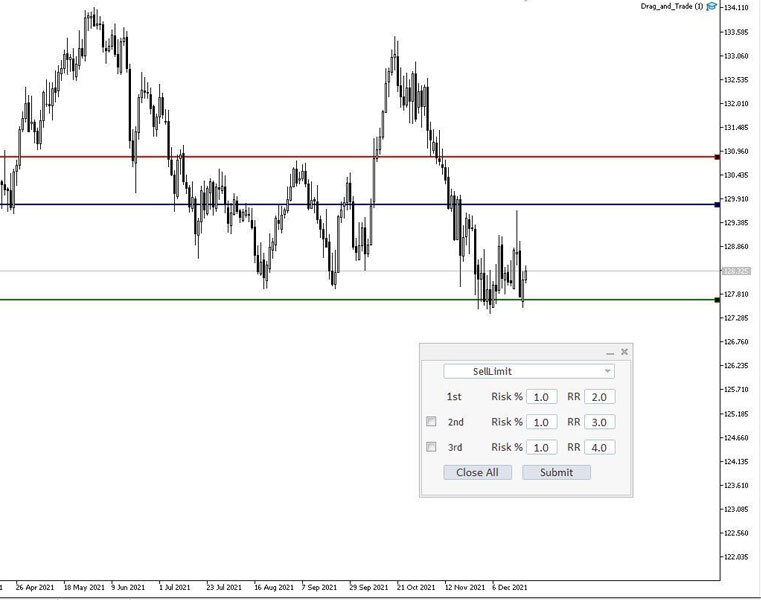Click the 3rd RR field showing 4.0
Viewport: 761px width, 600px height.
click(x=600, y=447)
